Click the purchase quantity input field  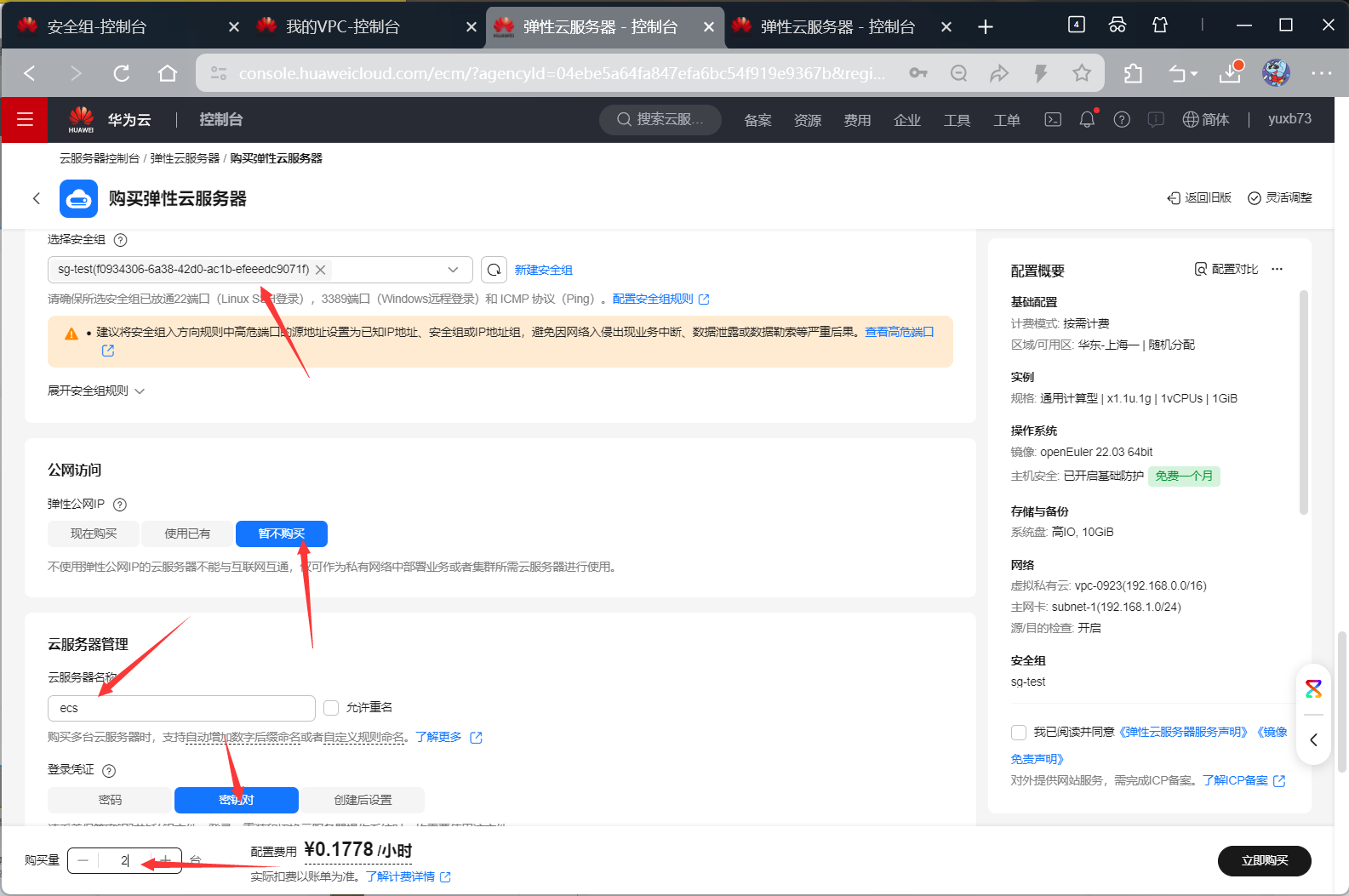click(x=124, y=860)
